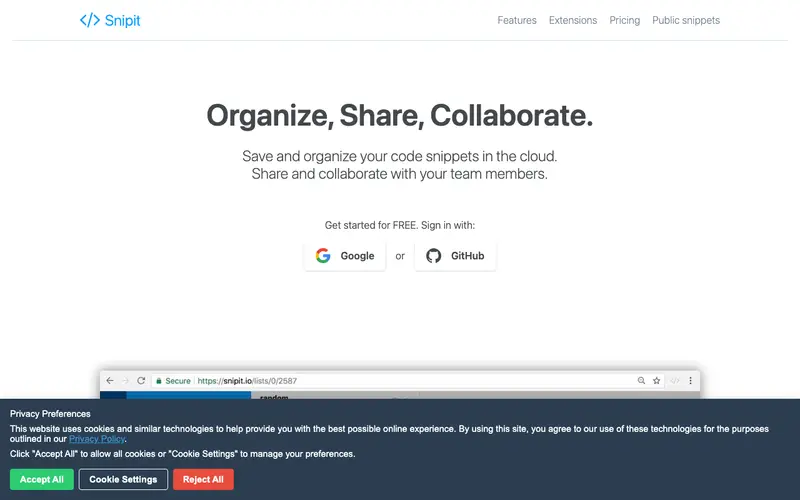Click the bookmark star icon in mockup address bar
The height and width of the screenshot is (500, 800).
(x=657, y=381)
